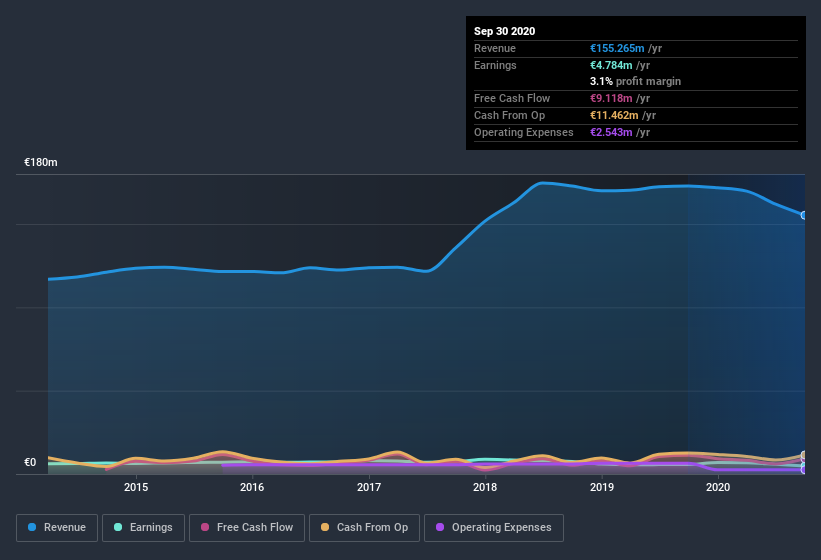The image size is (821, 560).
Task: Click the 2018 axis label
Action: (x=485, y=487)
